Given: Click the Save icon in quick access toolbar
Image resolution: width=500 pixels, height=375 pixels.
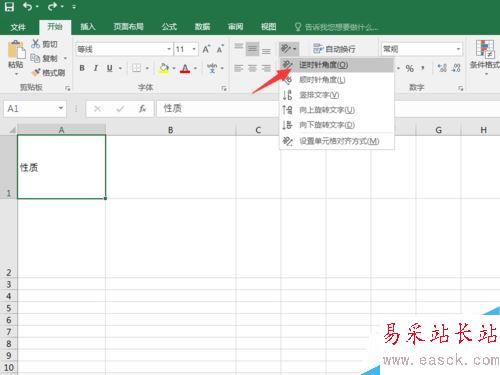Looking at the screenshot, I should 9,7.
